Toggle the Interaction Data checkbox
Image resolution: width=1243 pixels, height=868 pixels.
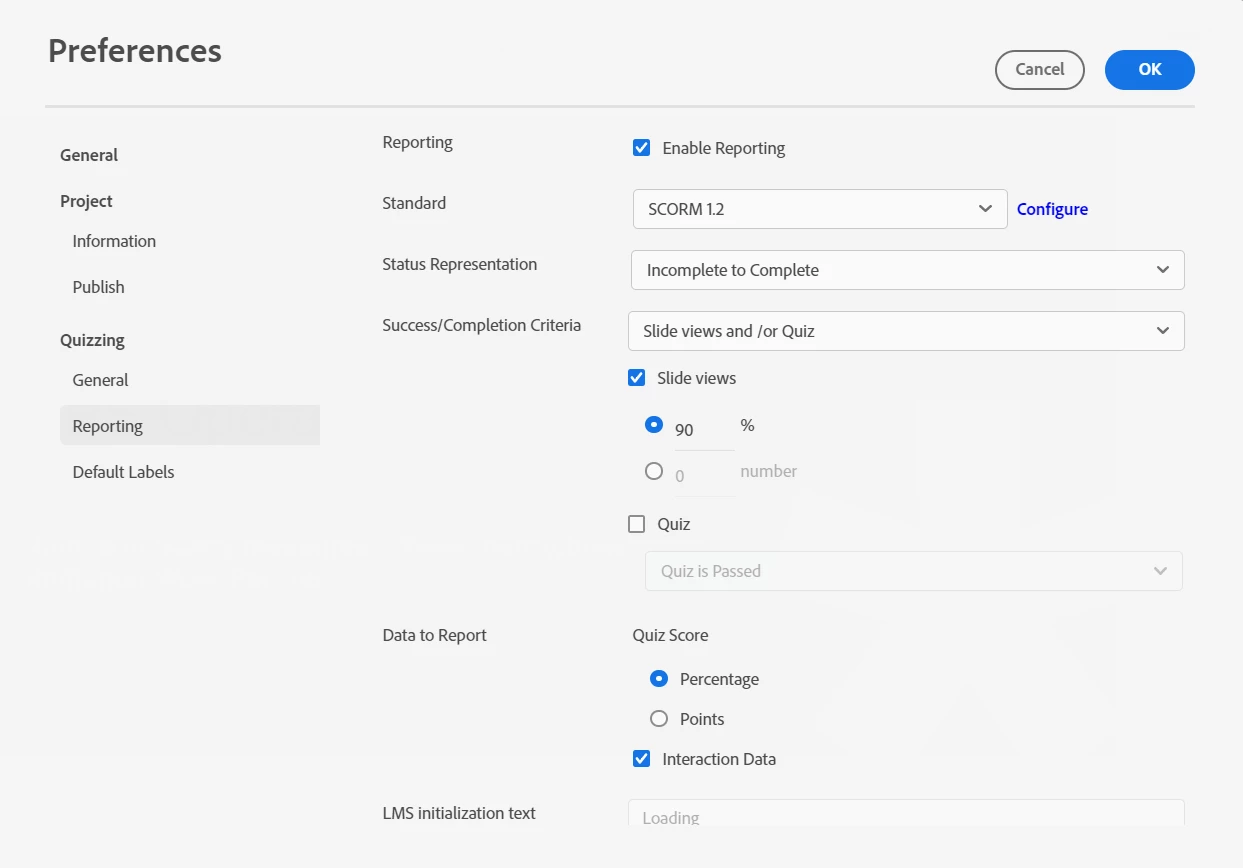click(642, 759)
